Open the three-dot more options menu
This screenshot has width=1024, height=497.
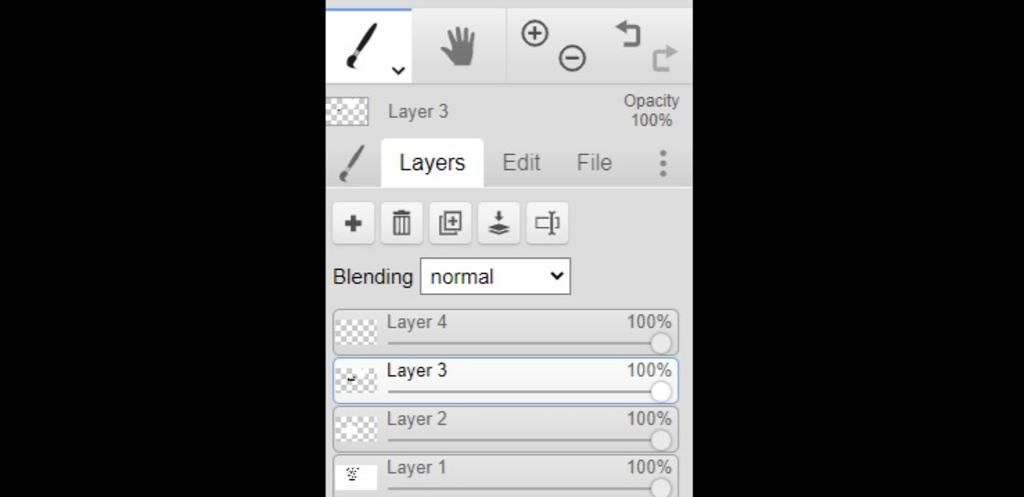(662, 163)
